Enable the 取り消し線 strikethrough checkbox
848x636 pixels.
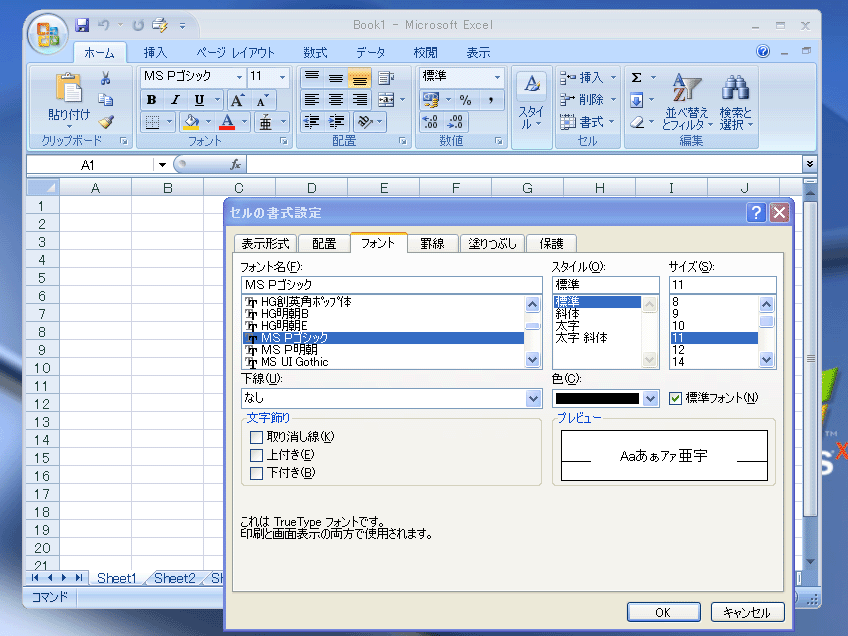click(257, 436)
